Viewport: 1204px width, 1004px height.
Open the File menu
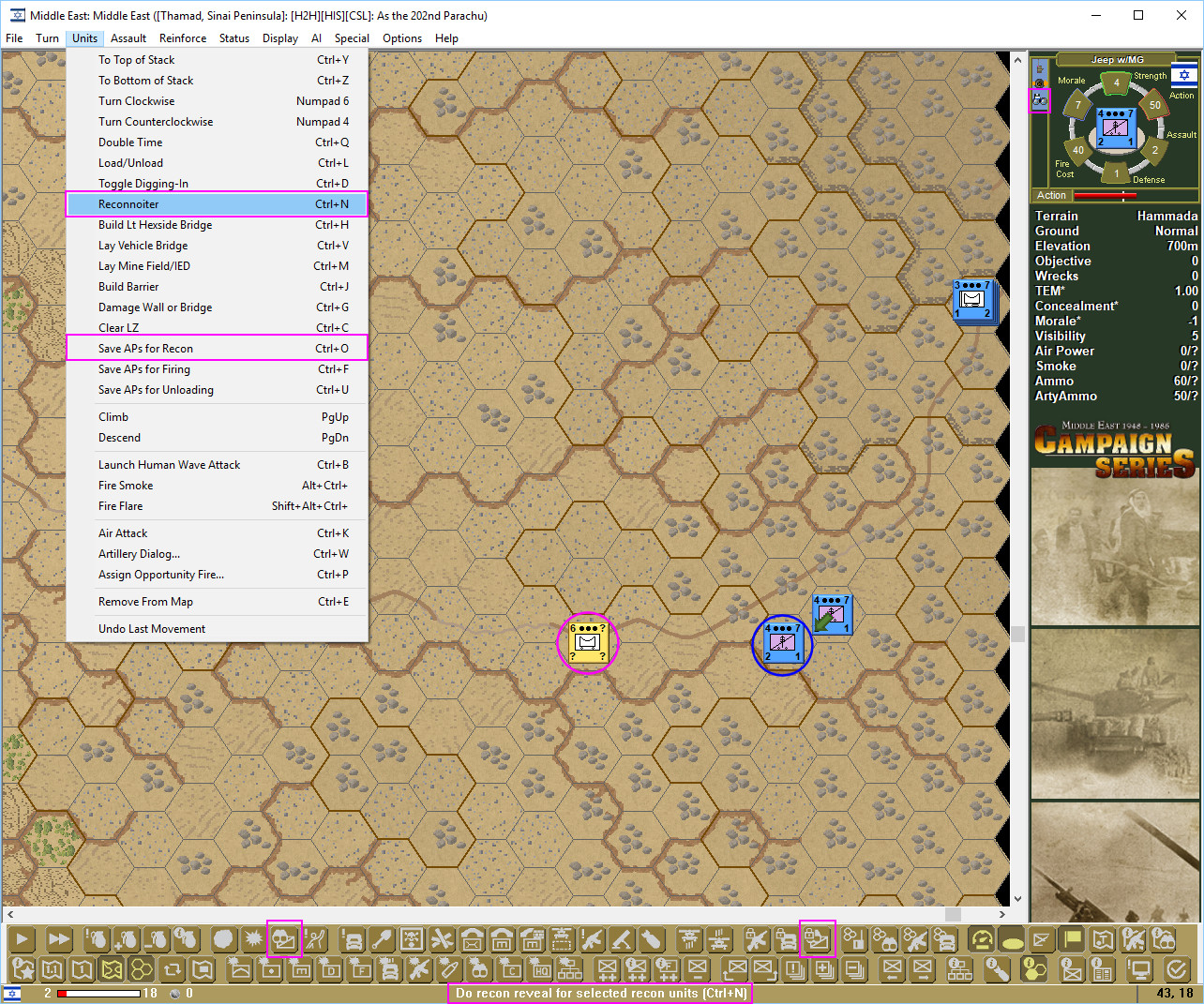click(14, 38)
